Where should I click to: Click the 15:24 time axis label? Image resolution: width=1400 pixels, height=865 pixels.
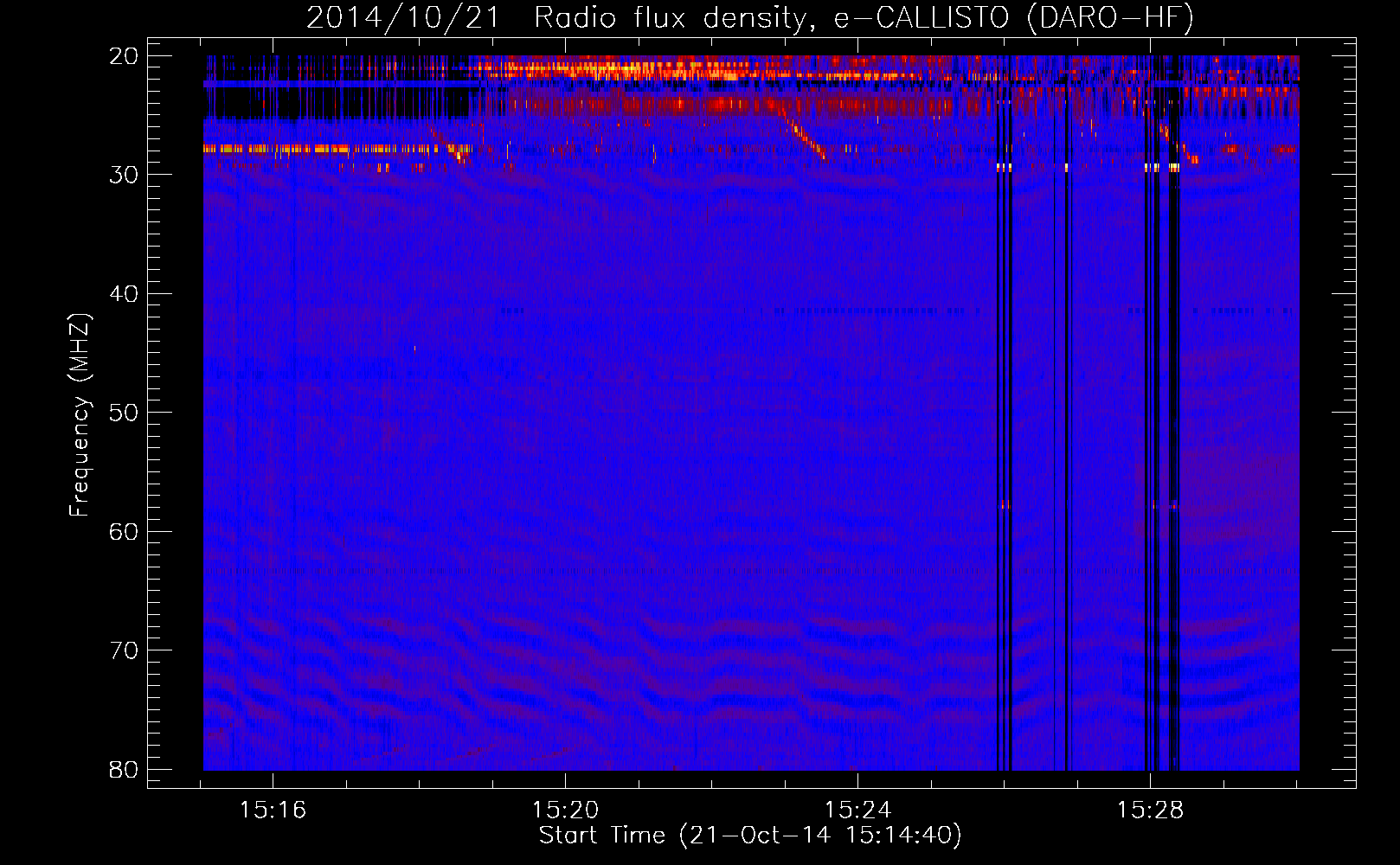[x=857, y=811]
